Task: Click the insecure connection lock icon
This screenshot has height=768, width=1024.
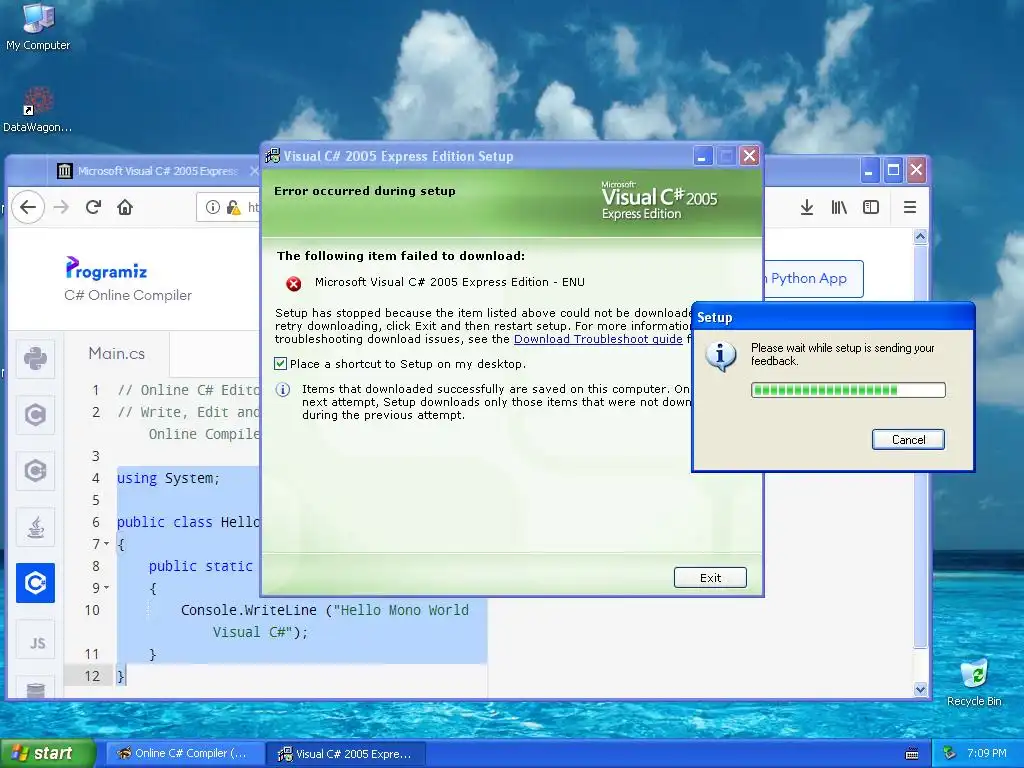Action: [233, 208]
